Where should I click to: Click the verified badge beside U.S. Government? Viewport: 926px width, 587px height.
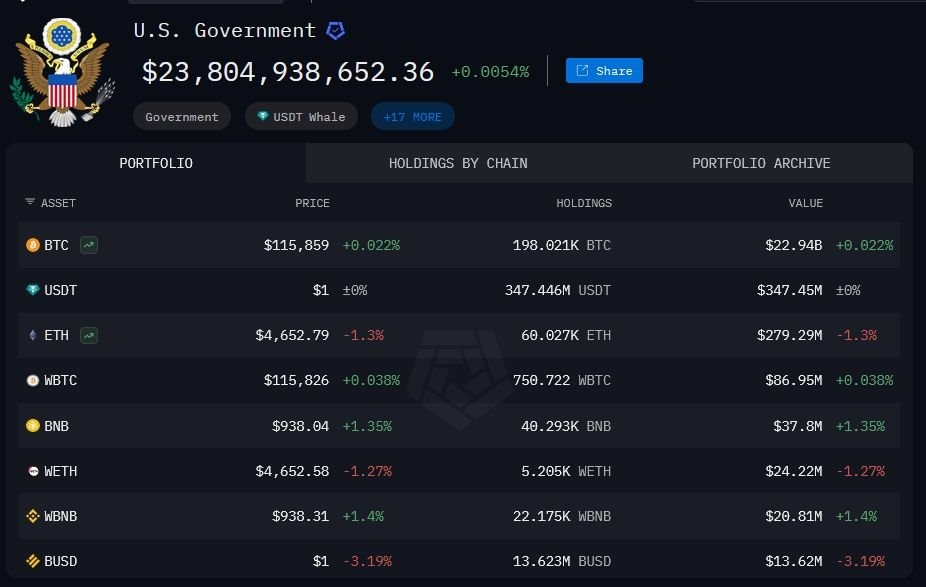(335, 31)
